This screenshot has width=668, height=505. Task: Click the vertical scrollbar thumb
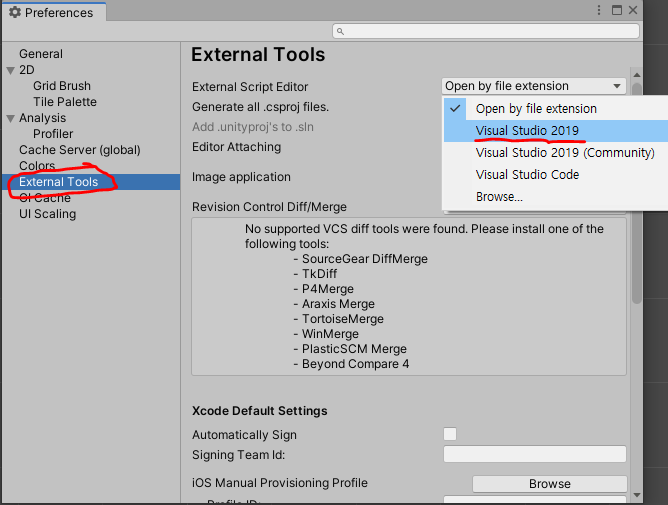coord(637,193)
